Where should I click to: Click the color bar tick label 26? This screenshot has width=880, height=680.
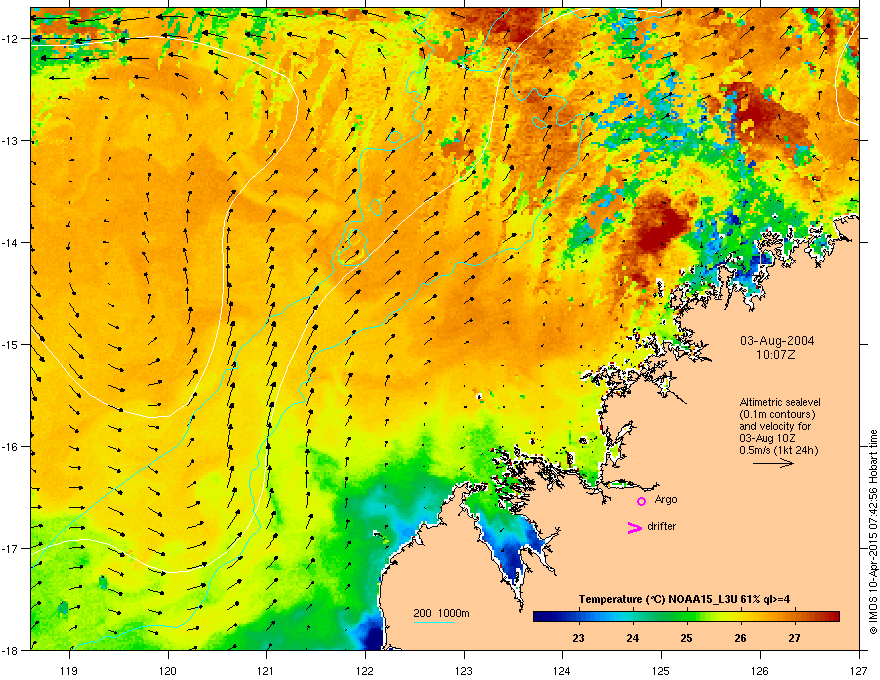[x=740, y=638]
